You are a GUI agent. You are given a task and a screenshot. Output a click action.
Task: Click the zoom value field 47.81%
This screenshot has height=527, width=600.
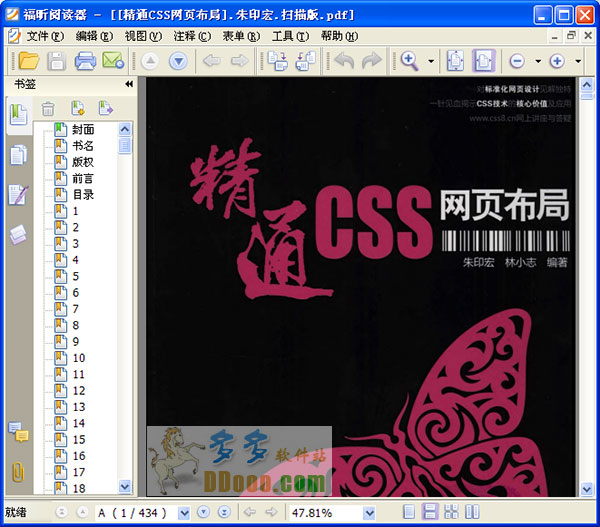(x=326, y=513)
